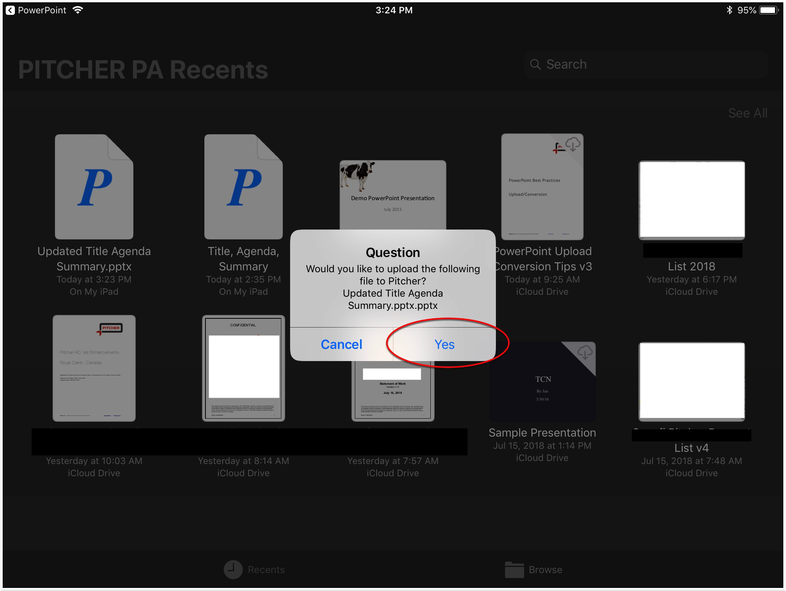The width and height of the screenshot is (786, 591).
Task: Open the CONFIDENTIAL document thumbnail
Action: [x=243, y=368]
